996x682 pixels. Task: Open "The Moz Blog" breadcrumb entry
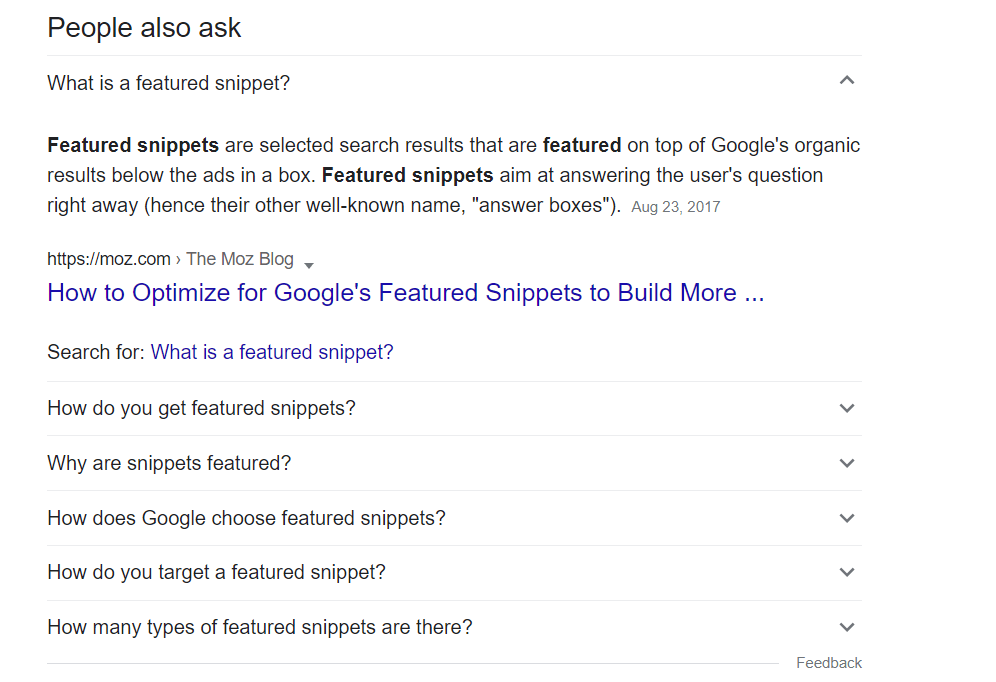240,258
